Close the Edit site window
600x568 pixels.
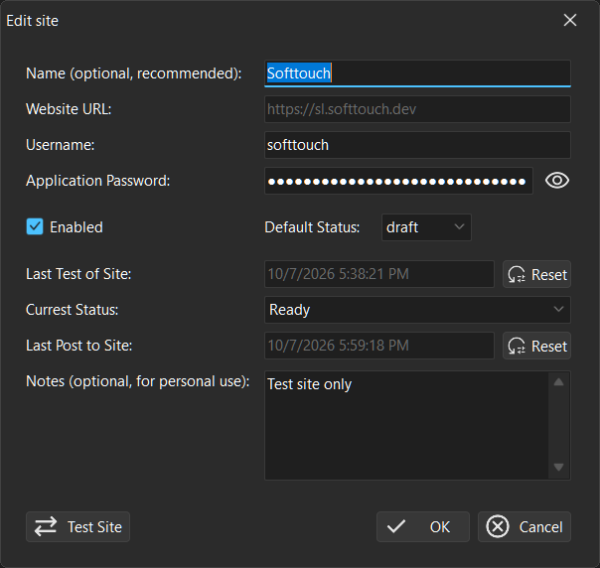pos(570,20)
